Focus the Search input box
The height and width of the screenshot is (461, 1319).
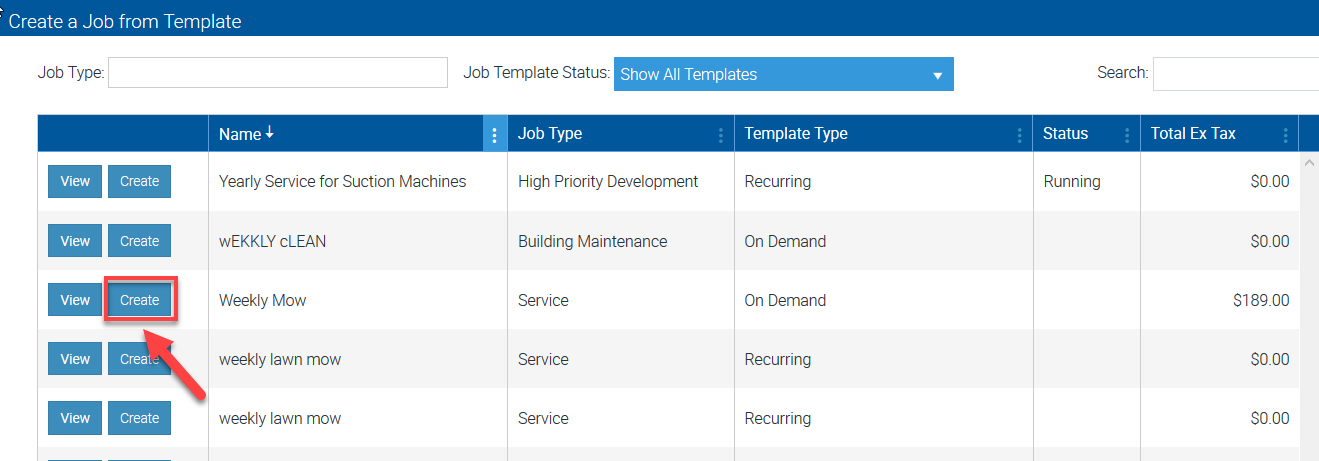[x=1236, y=73]
